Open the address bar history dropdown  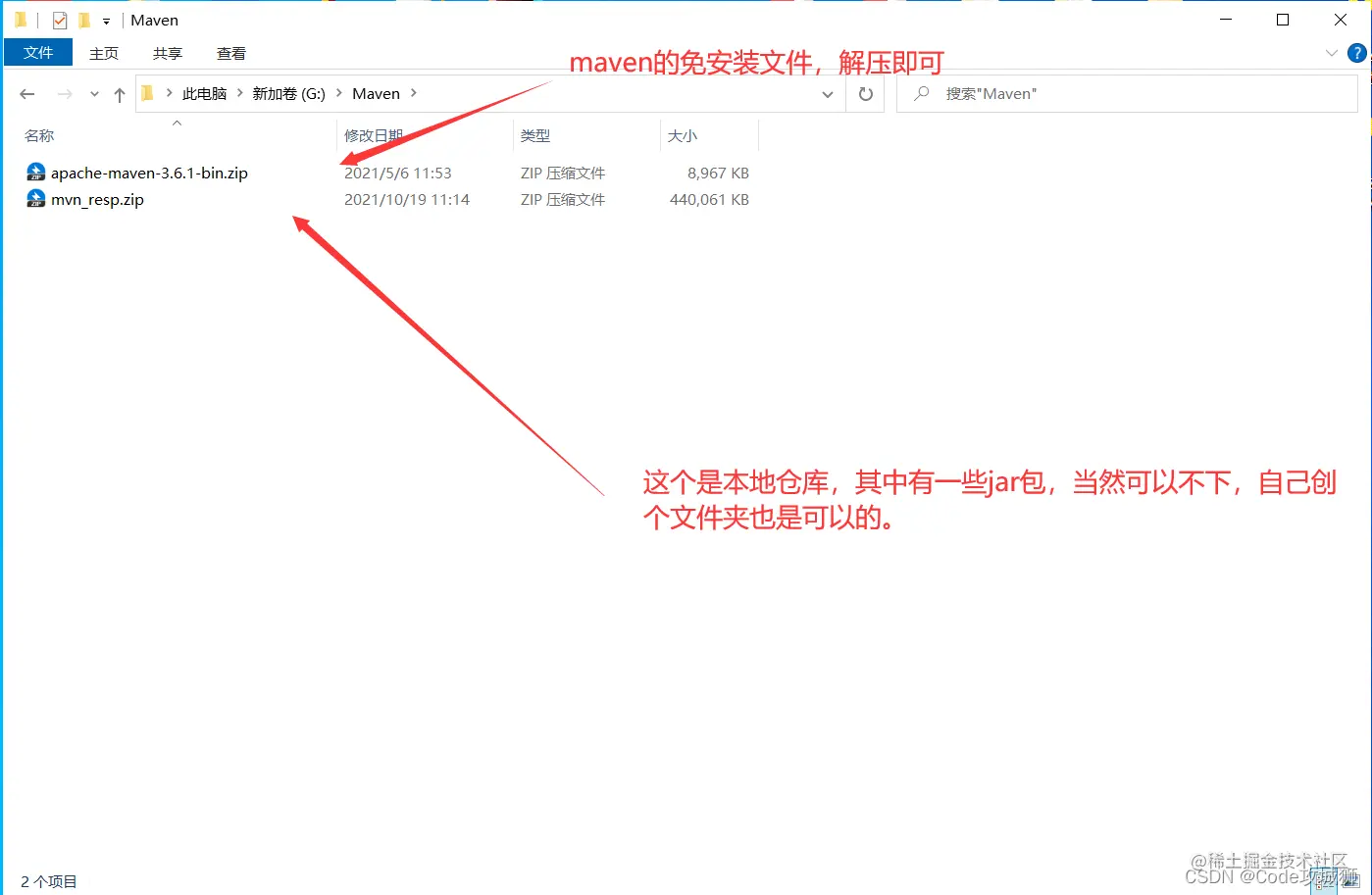[x=828, y=93]
